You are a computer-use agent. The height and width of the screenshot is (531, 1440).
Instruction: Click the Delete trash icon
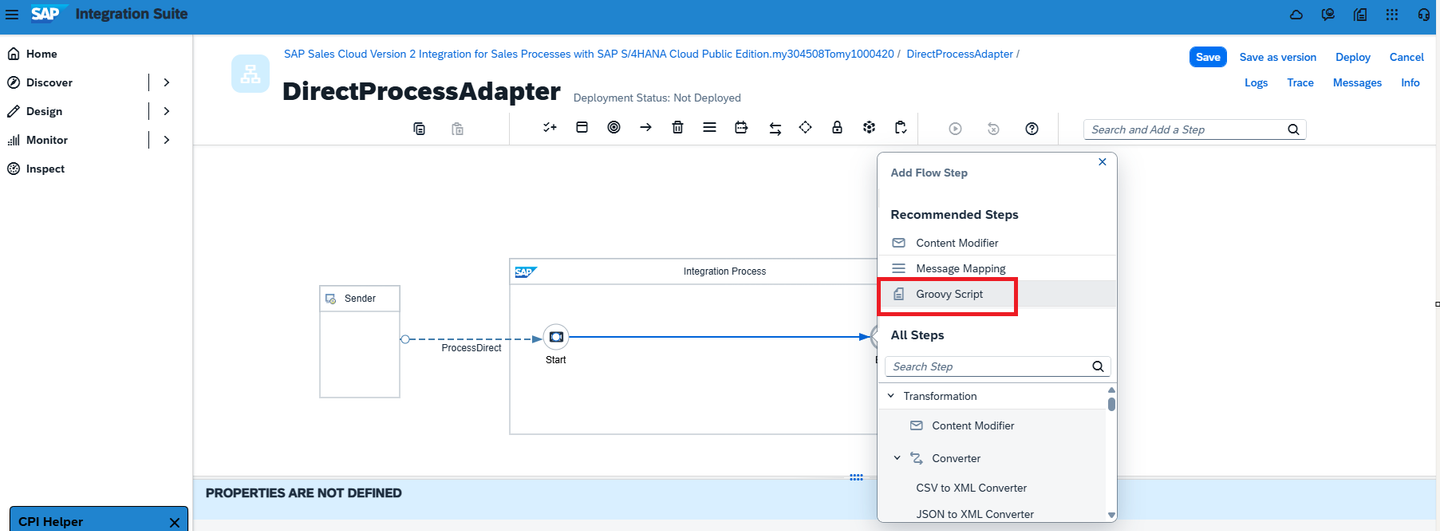tap(678, 128)
